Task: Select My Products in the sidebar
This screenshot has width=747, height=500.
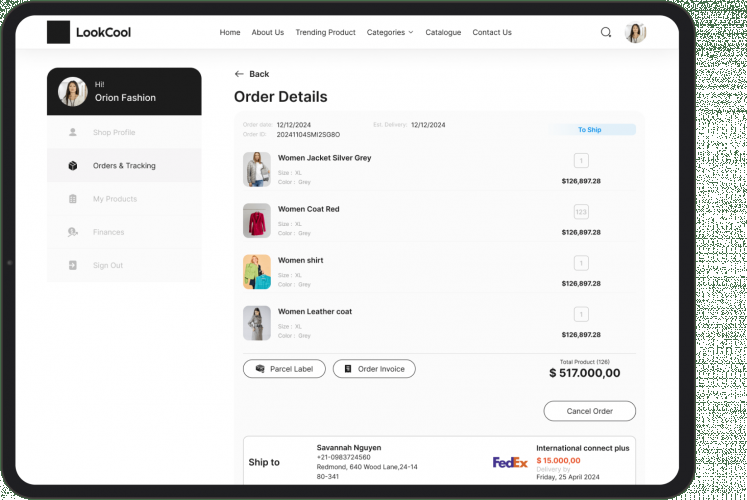Action: (x=124, y=199)
